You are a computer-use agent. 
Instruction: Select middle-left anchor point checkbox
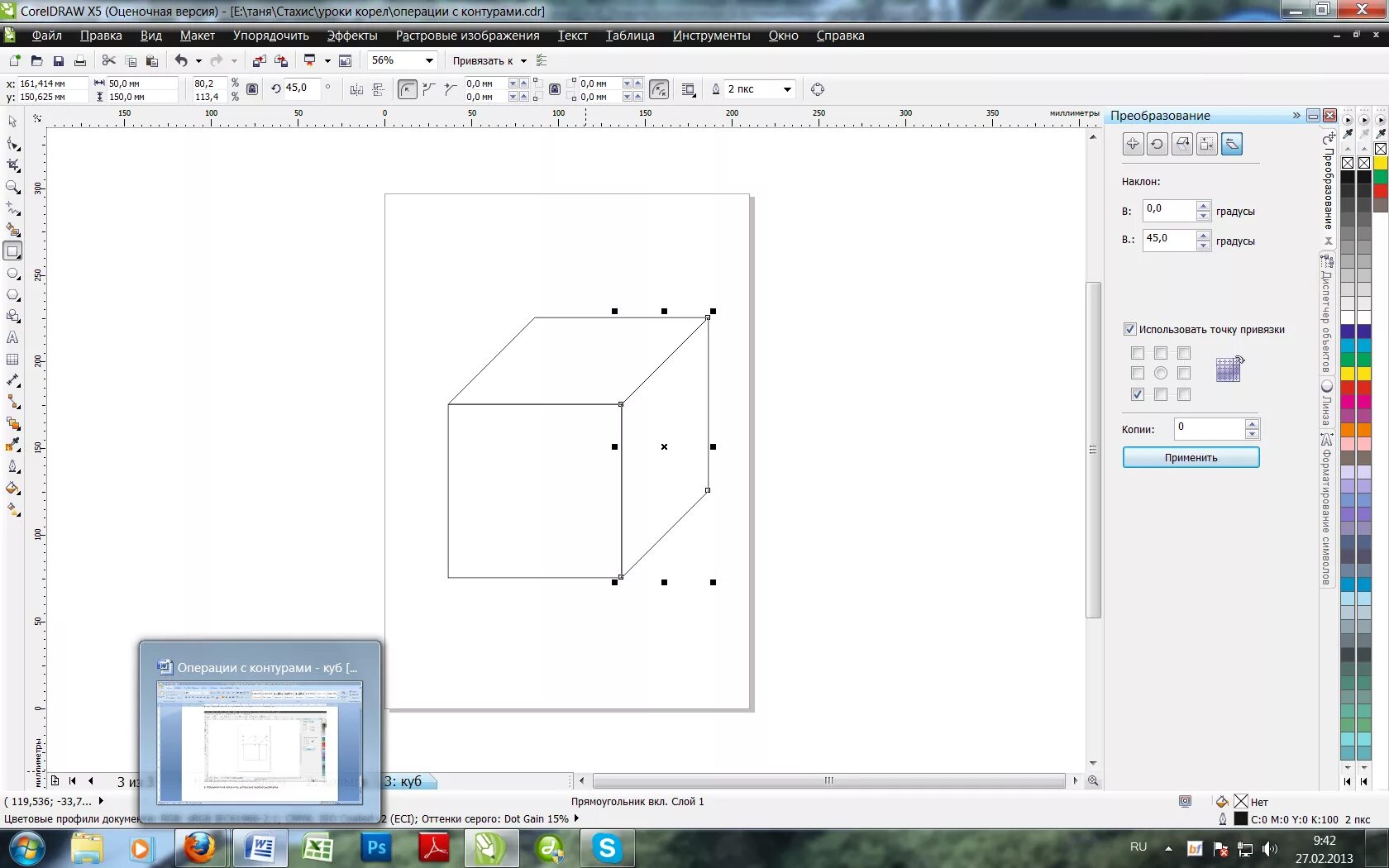tap(1138, 373)
